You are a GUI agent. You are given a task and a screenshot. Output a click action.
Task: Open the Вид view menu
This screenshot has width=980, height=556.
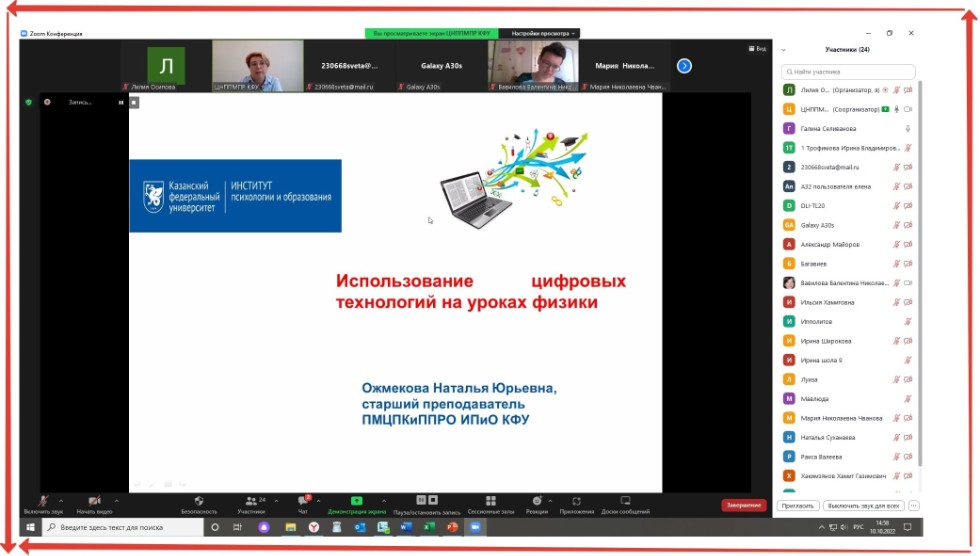pyautogui.click(x=758, y=48)
